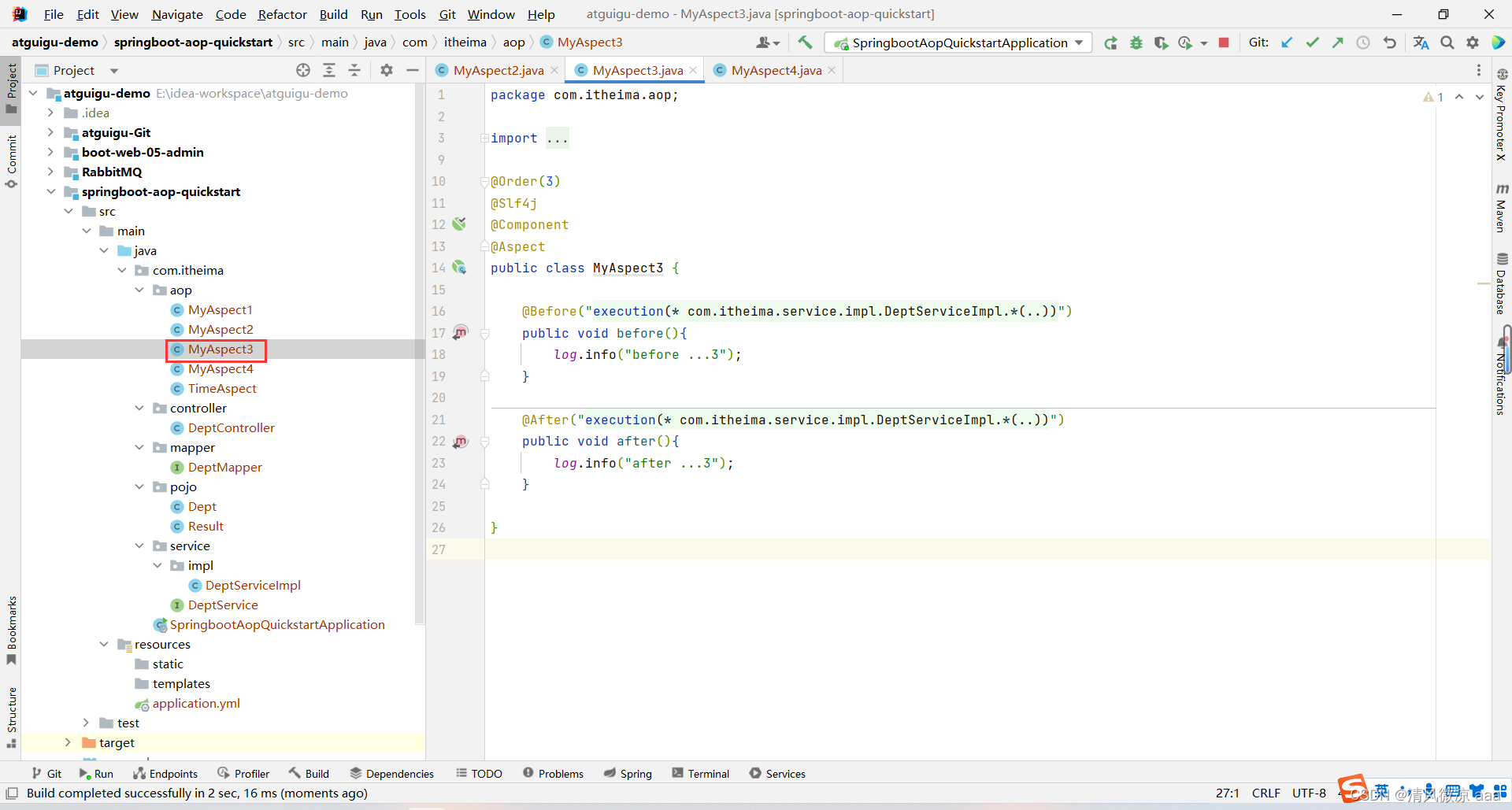Open editor tabs more options menu
The height and width of the screenshot is (810, 1512).
pyautogui.click(x=1478, y=70)
